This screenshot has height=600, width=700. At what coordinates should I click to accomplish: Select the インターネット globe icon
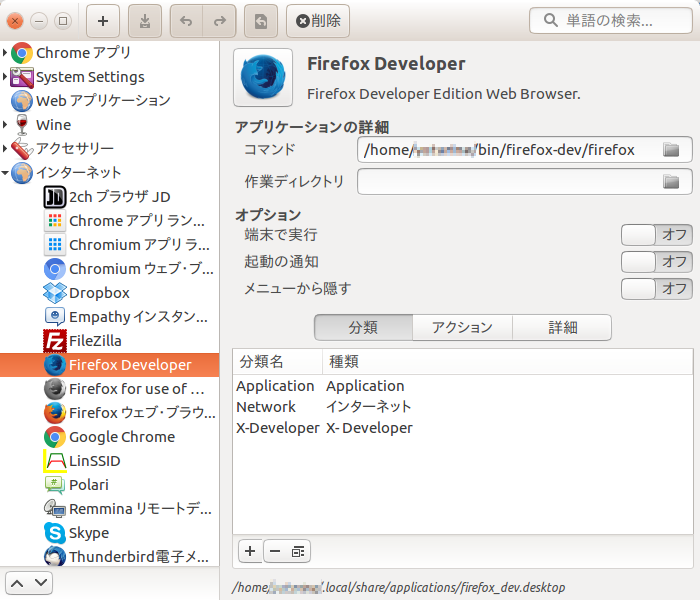pyautogui.click(x=22, y=173)
